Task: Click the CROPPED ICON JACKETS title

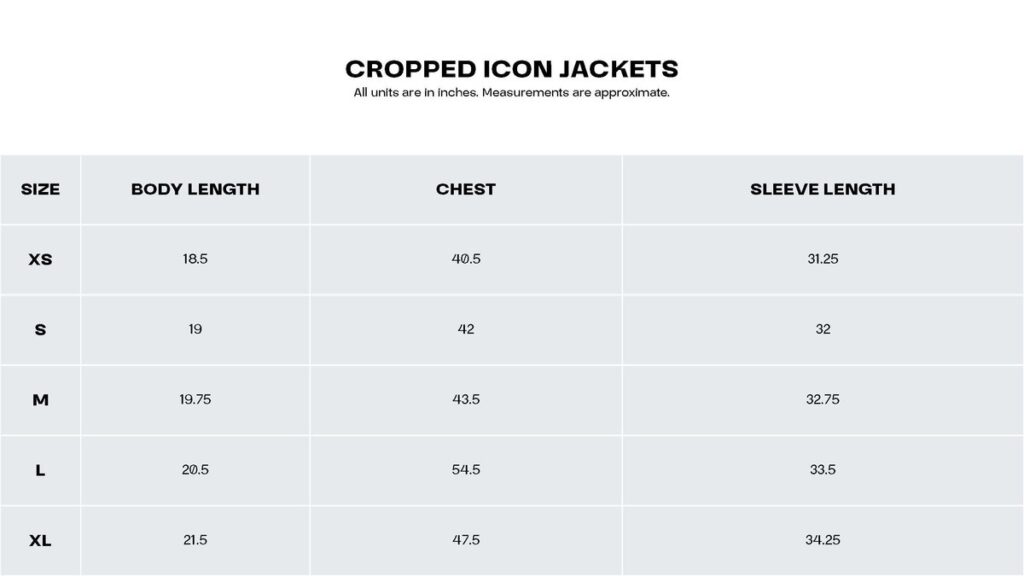Action: click(511, 69)
